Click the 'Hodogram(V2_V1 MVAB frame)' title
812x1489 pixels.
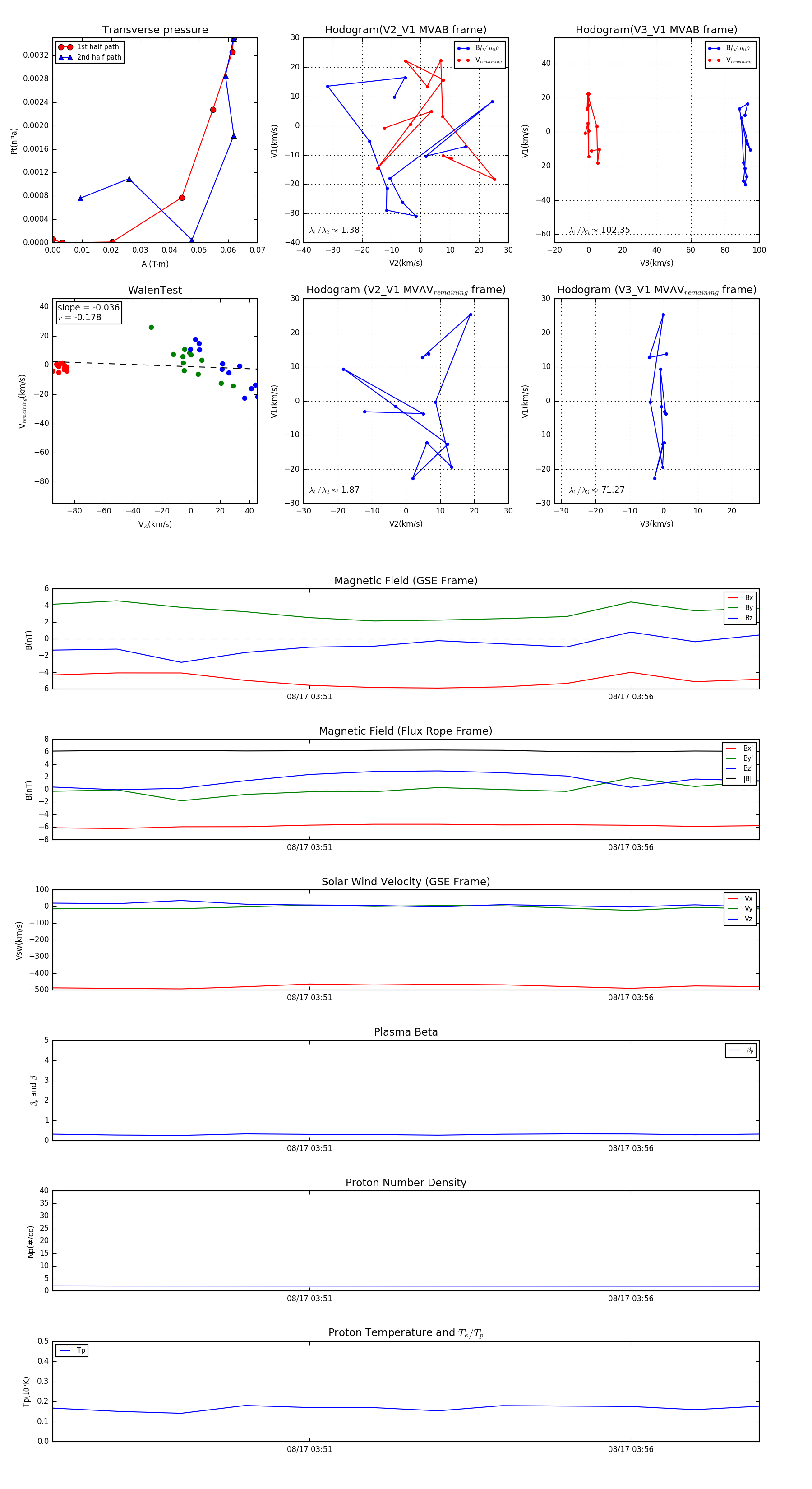pyautogui.click(x=406, y=29)
